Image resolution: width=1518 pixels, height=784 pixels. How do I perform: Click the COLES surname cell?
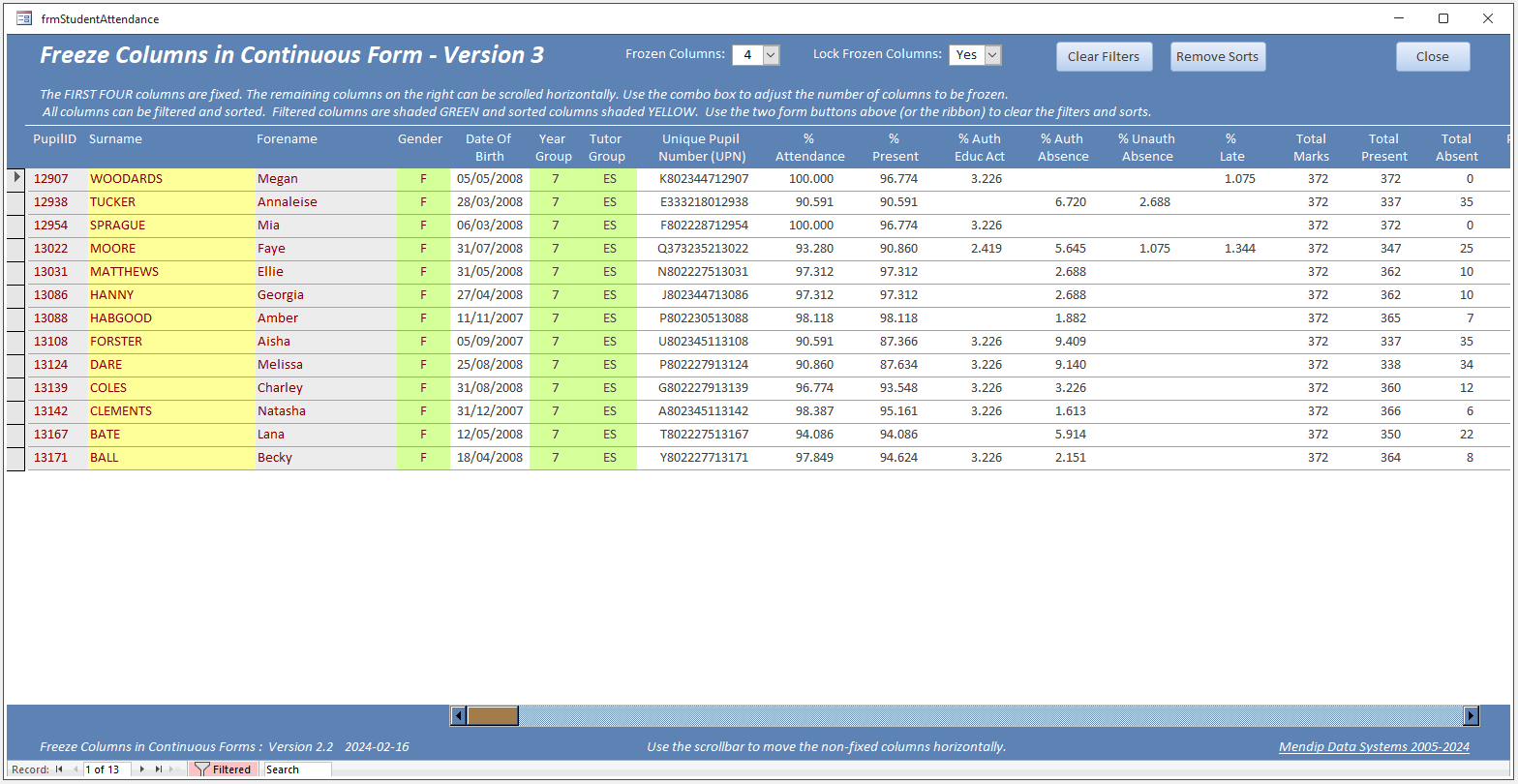click(x=171, y=387)
